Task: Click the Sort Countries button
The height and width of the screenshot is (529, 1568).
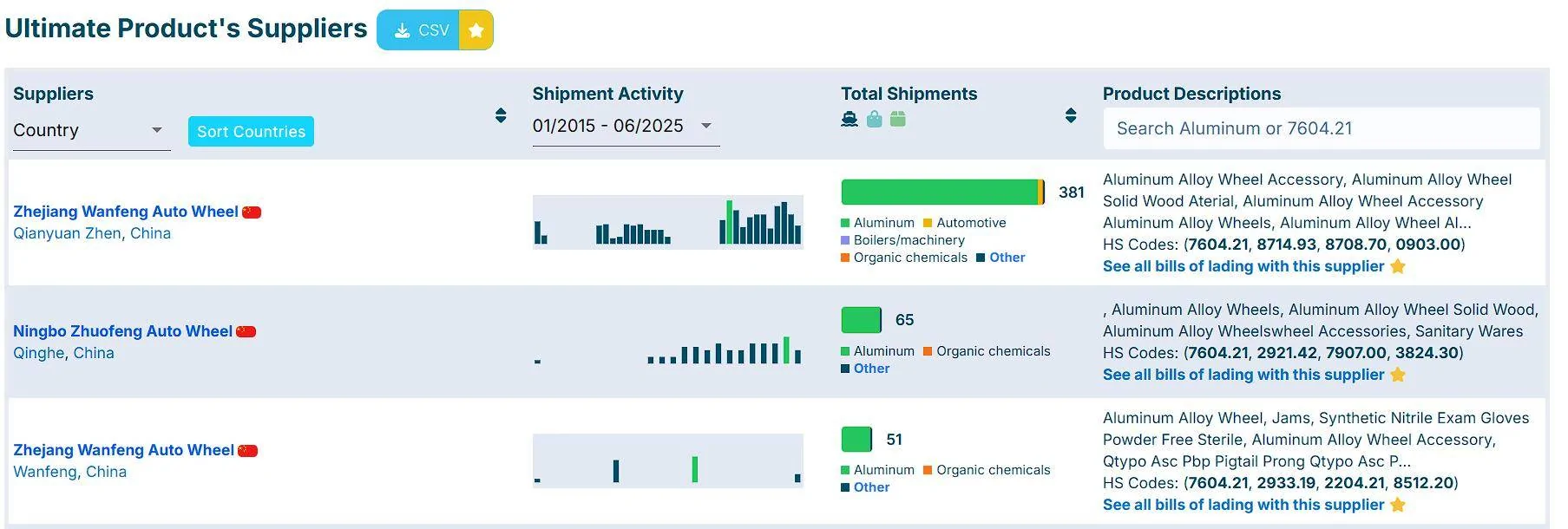Action: click(251, 131)
